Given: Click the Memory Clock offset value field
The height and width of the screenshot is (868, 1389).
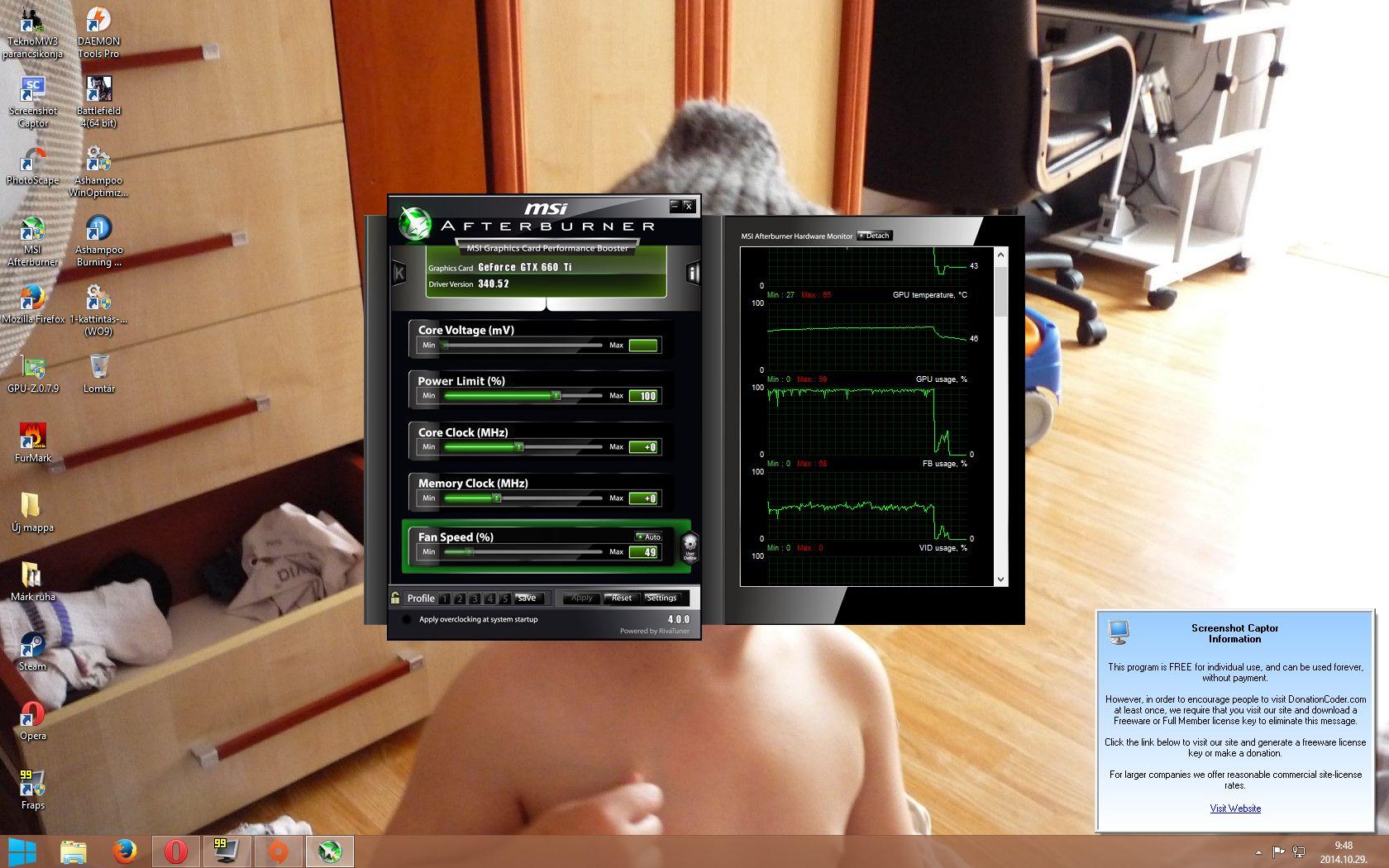Looking at the screenshot, I should 643,498.
